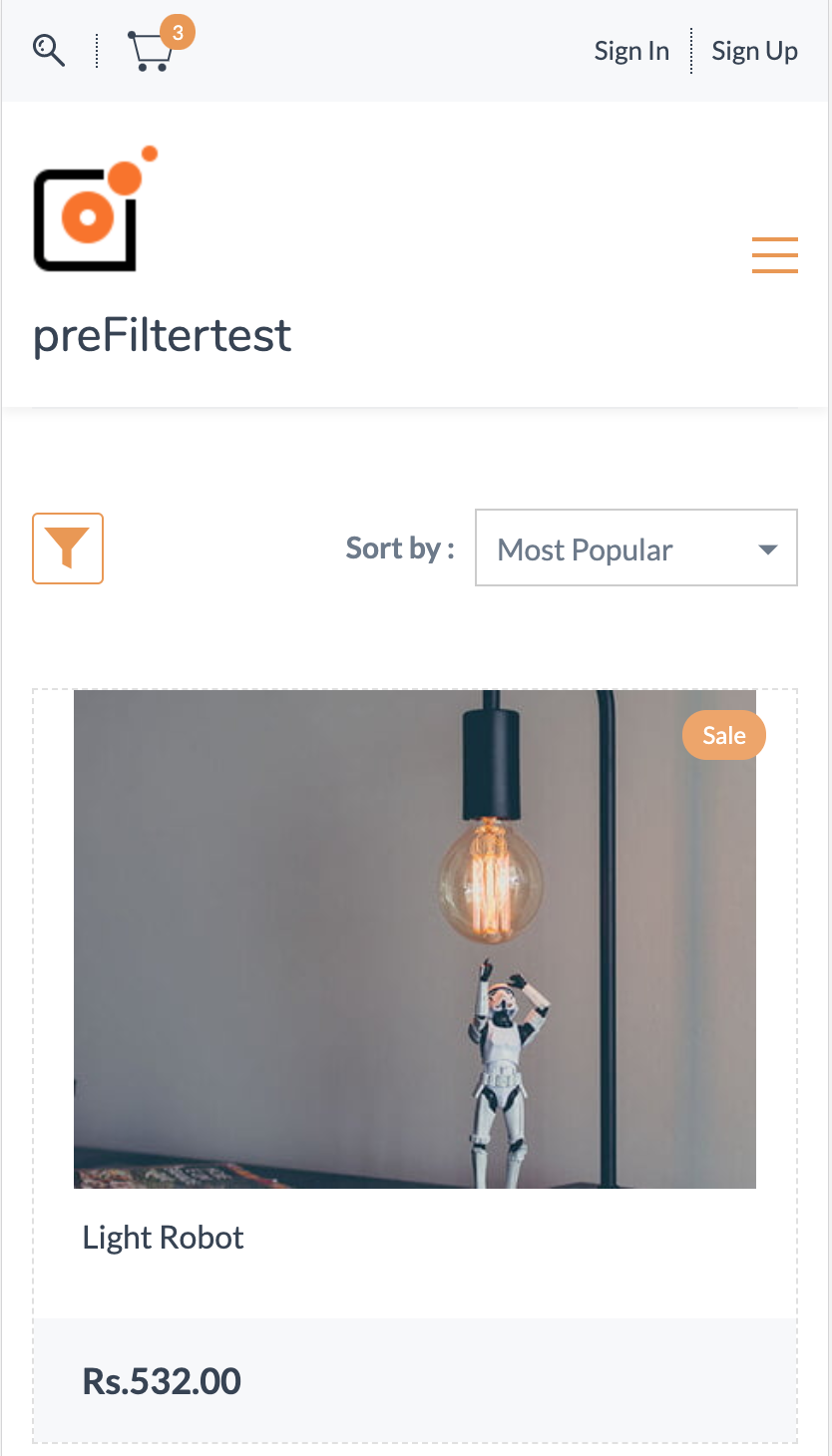Open the product filter funnel
The image size is (832, 1456).
(68, 548)
